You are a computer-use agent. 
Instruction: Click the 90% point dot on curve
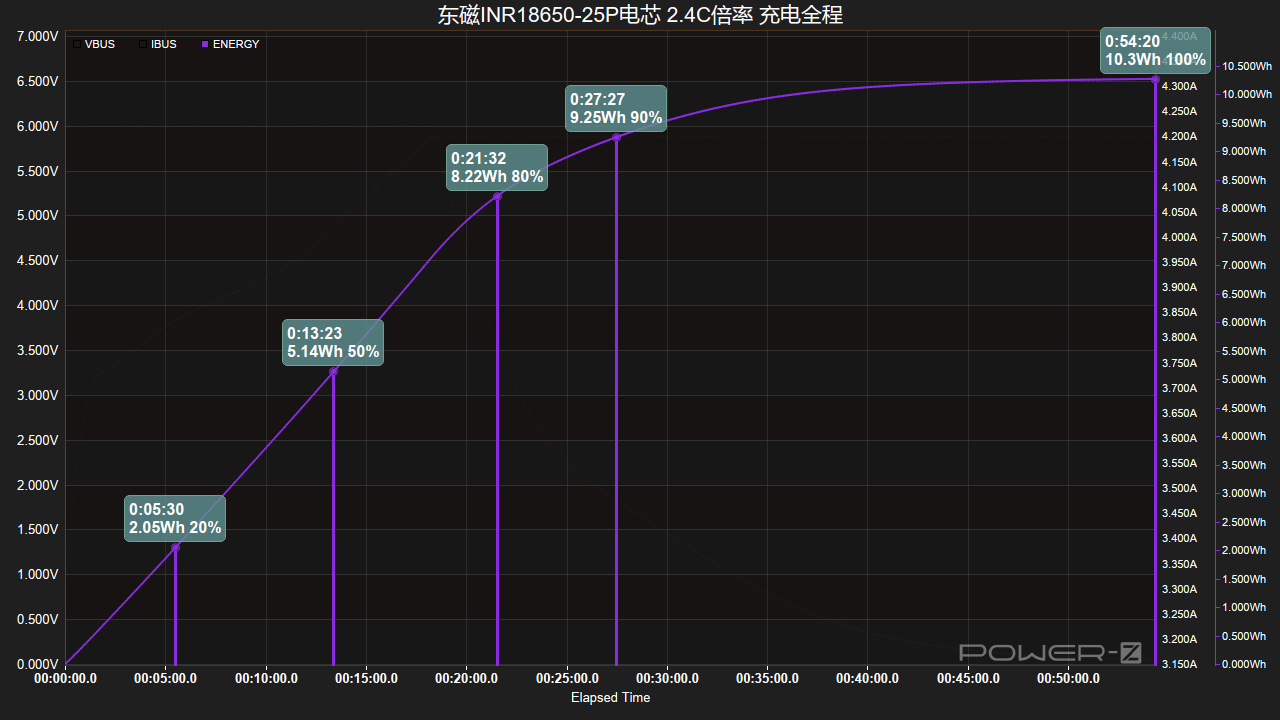tap(616, 137)
